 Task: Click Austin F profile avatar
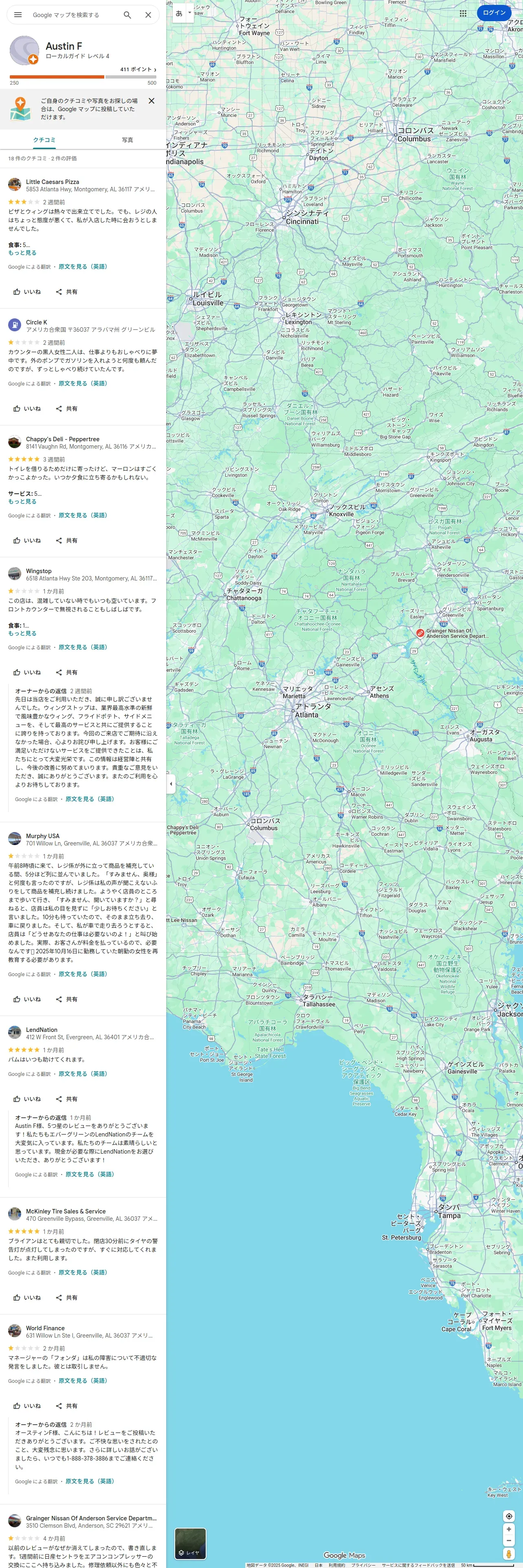click(x=24, y=50)
